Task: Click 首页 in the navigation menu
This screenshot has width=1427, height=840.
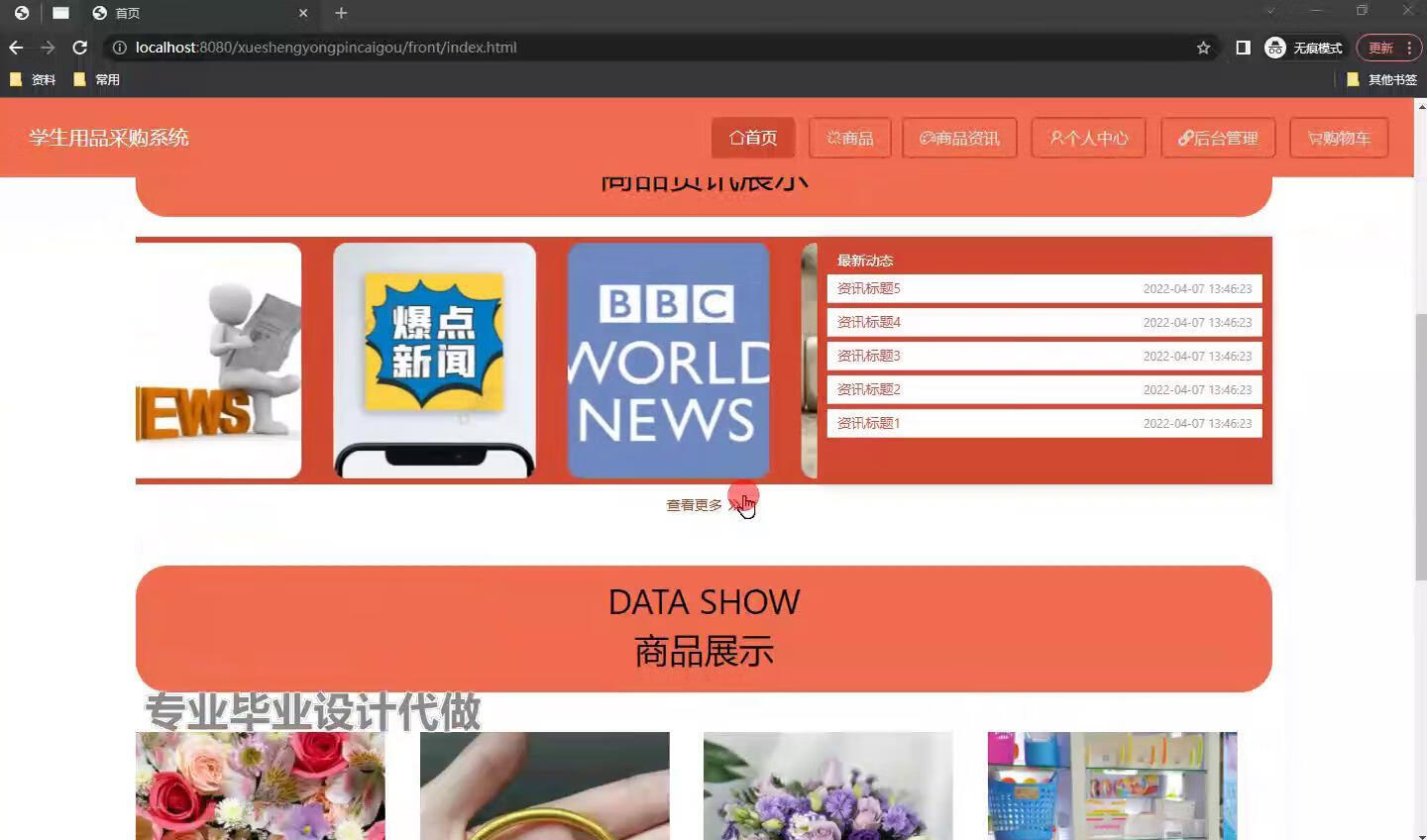Action: 753,138
